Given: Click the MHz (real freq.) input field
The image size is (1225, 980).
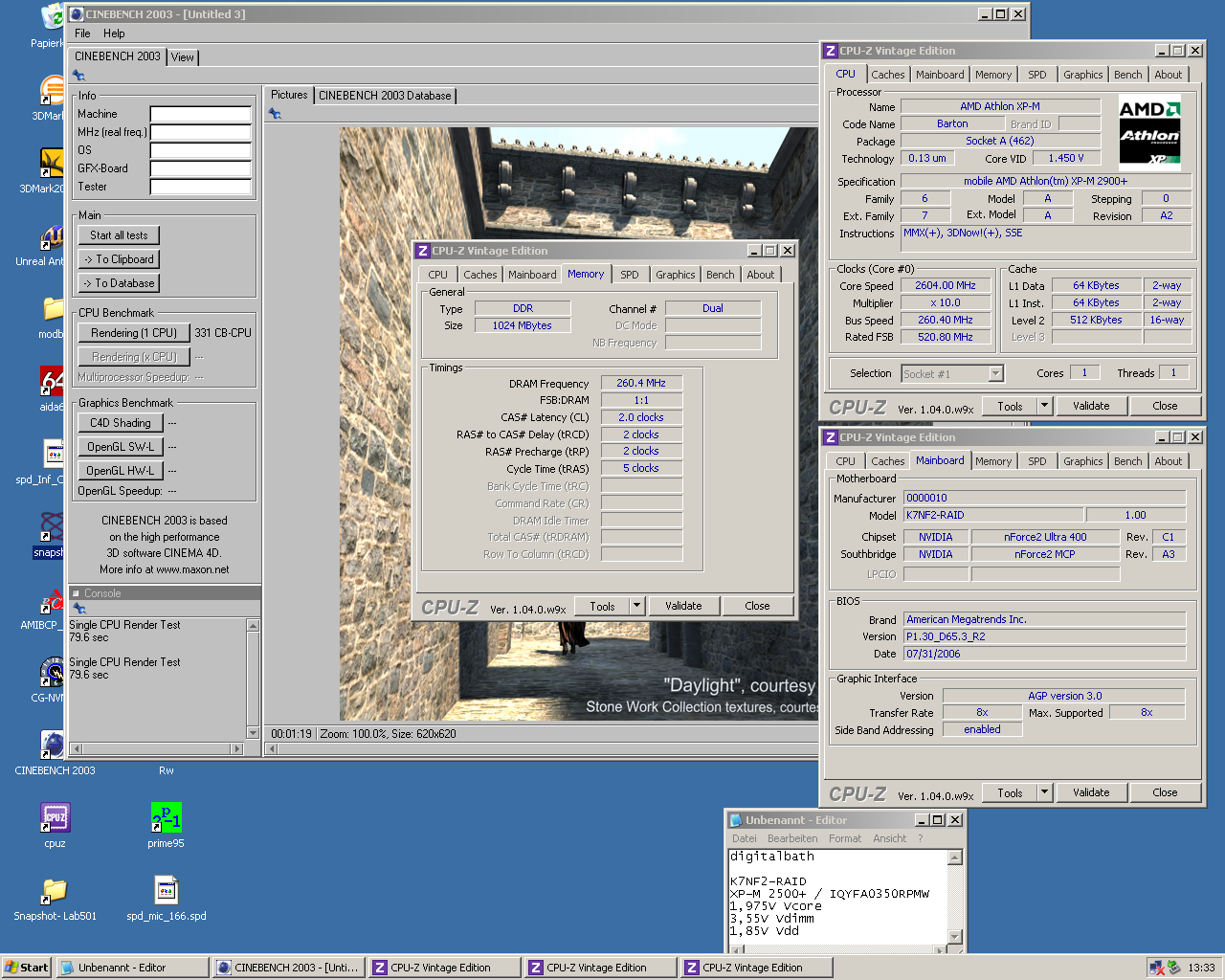Looking at the screenshot, I should click(x=200, y=132).
